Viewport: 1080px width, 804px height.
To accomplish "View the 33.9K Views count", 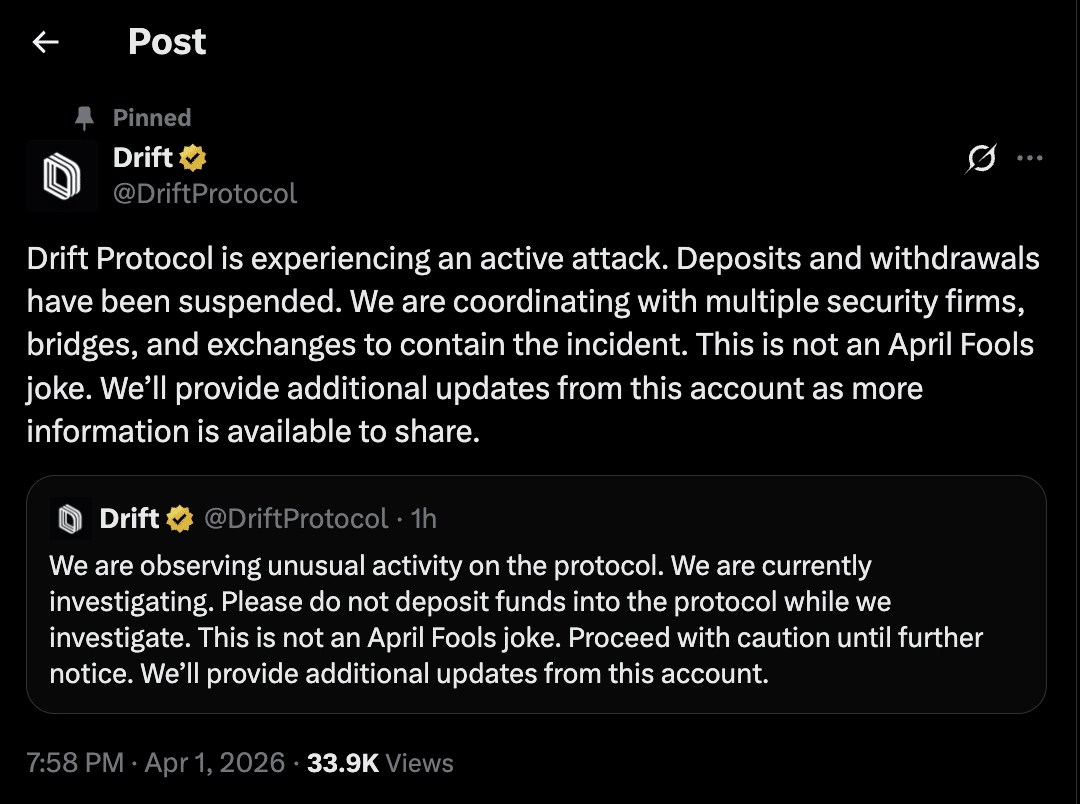I will tap(380, 763).
